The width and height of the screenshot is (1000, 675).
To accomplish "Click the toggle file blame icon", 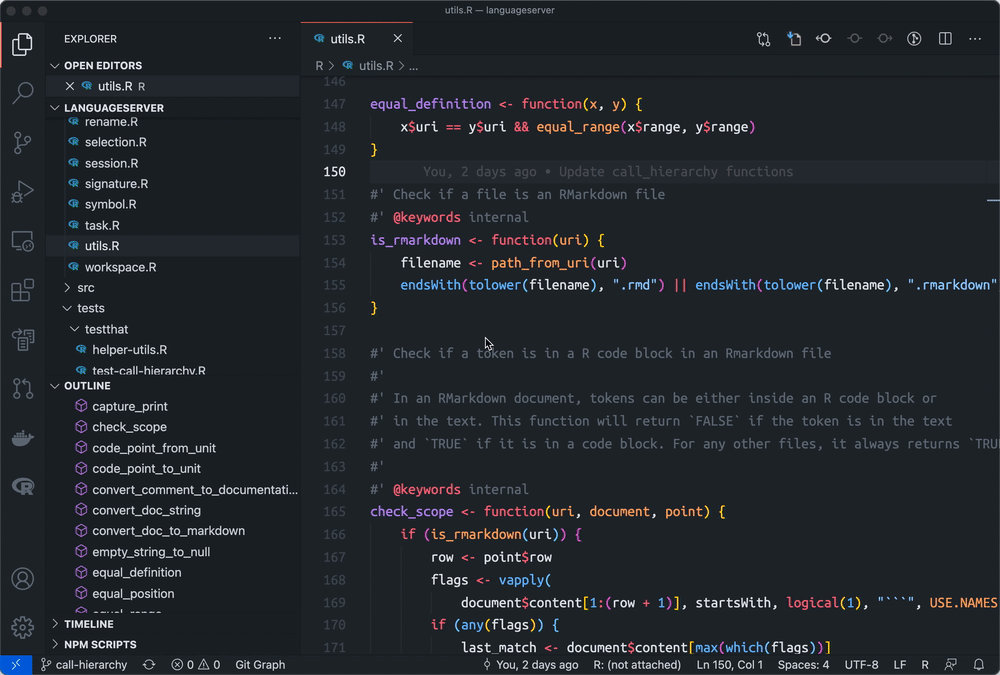I will [823, 39].
